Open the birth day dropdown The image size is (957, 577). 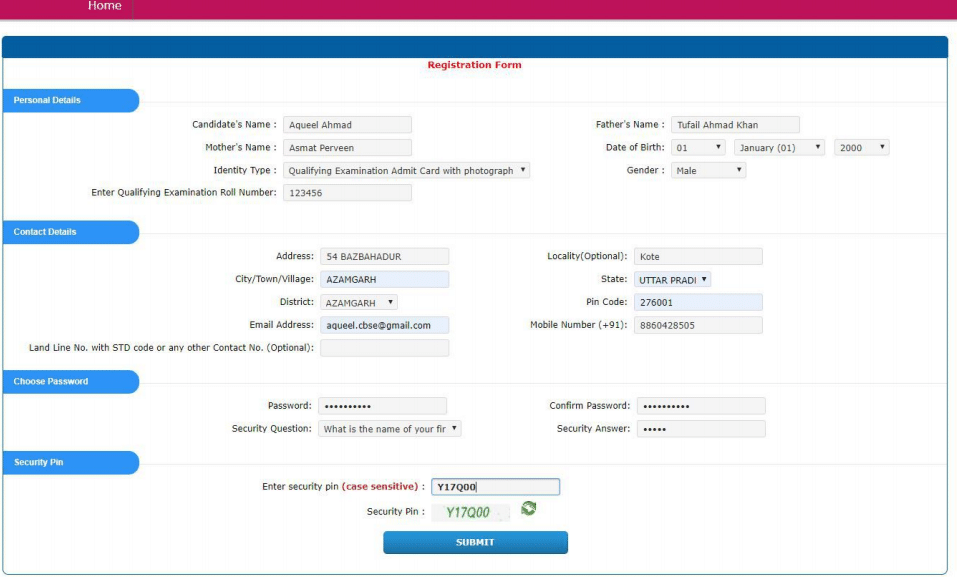pos(698,148)
